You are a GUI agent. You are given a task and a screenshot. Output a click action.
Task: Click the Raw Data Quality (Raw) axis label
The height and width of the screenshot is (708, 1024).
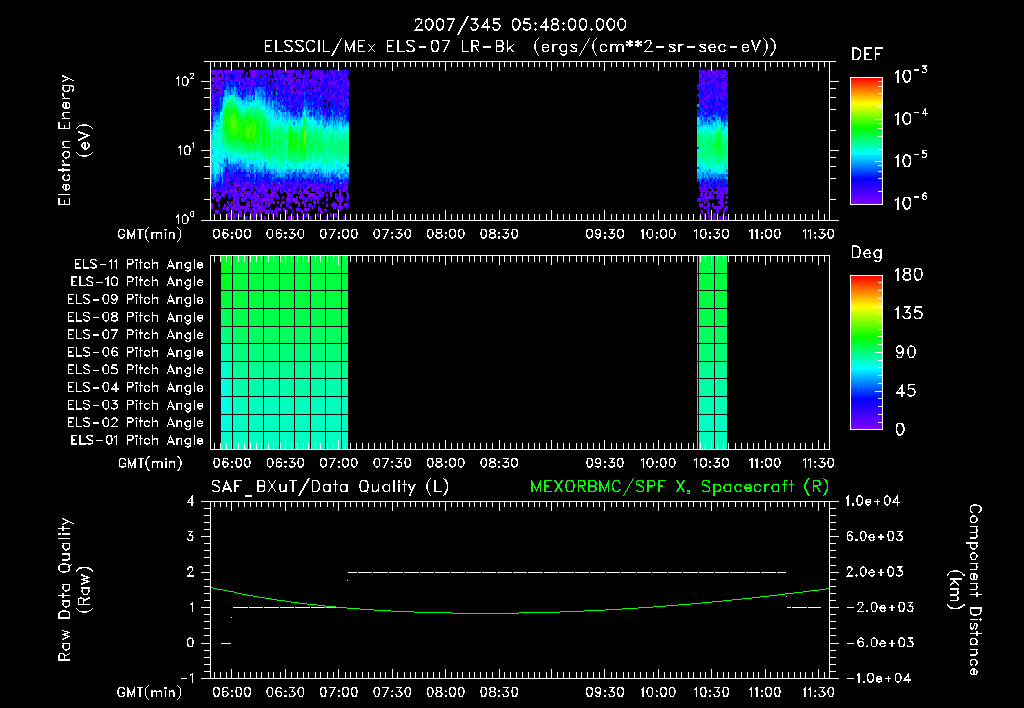(x=74, y=590)
